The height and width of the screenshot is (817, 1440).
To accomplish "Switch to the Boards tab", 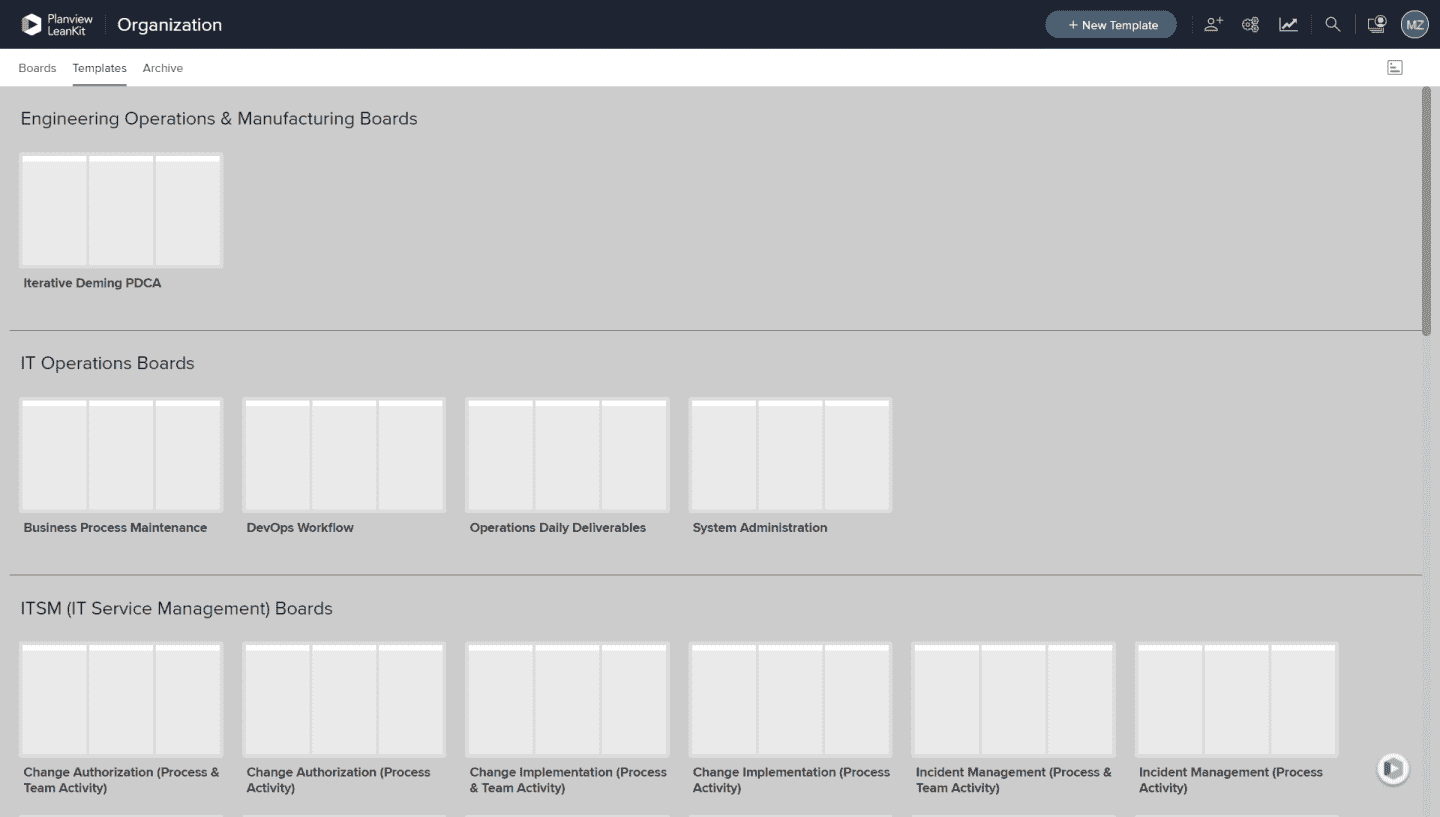I will coord(37,68).
